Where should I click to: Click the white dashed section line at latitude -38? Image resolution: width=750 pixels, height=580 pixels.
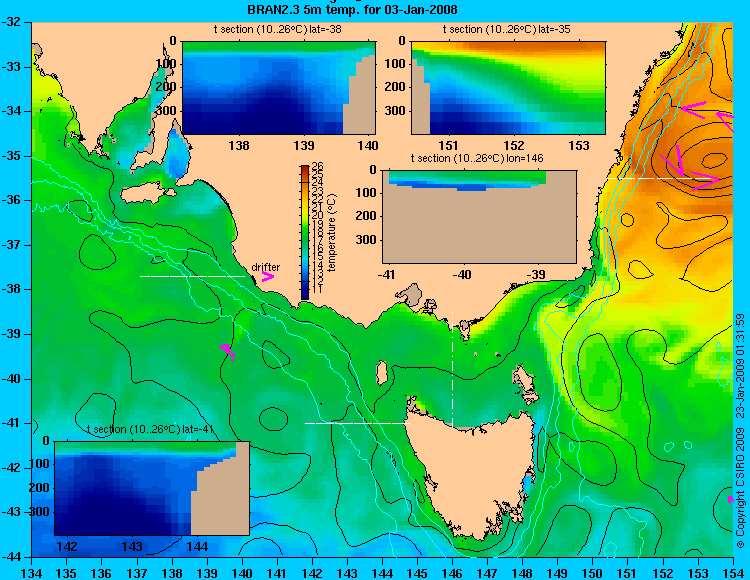coord(192,276)
